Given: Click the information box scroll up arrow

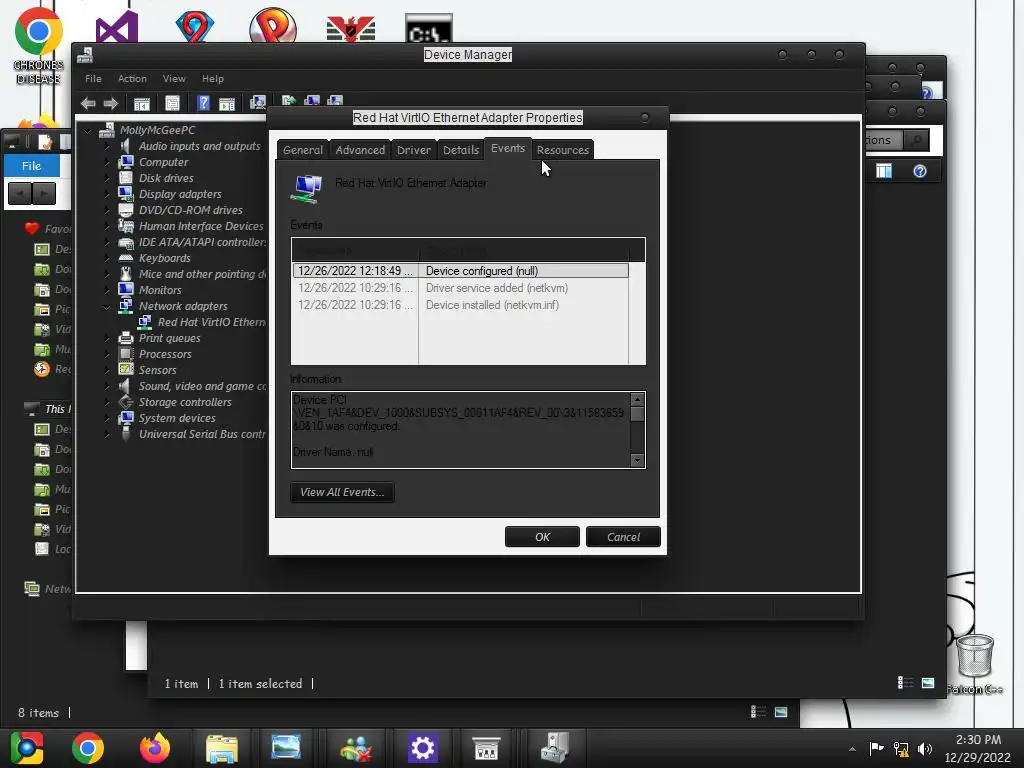Looking at the screenshot, I should 637,399.
